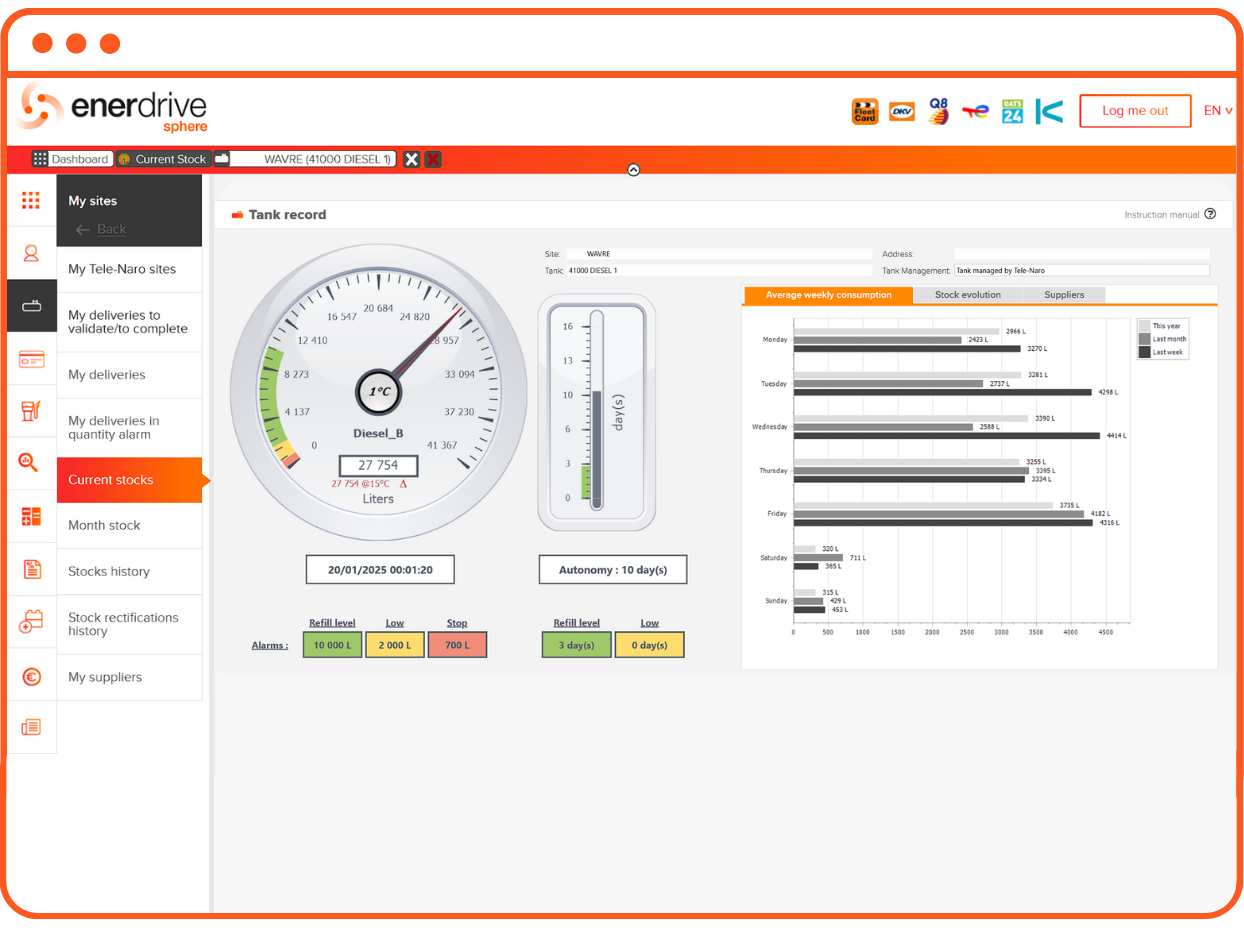Click the Fleet Card logo icon

[864, 112]
